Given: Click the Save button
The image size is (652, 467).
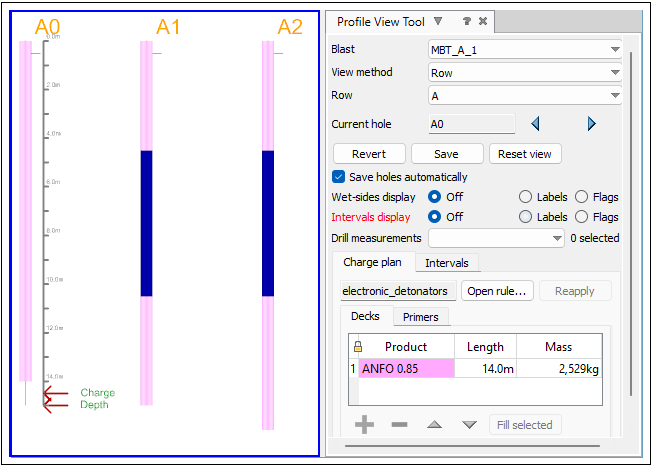Looking at the screenshot, I should pyautogui.click(x=447, y=154).
